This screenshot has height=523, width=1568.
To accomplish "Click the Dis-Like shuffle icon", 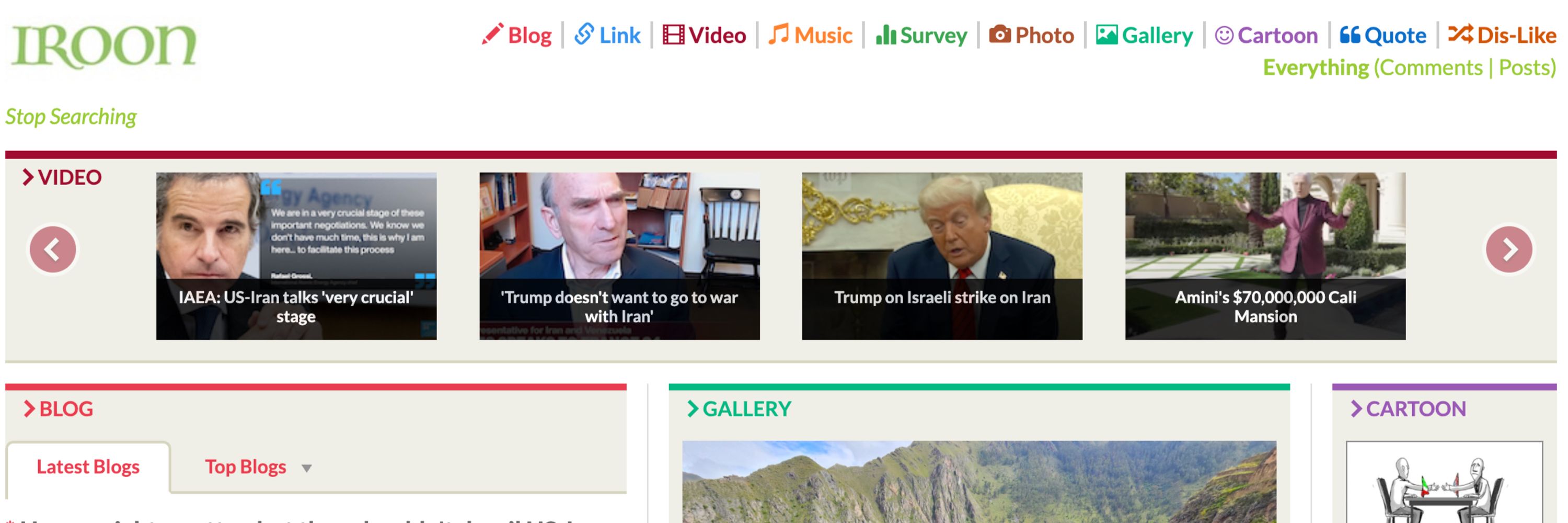I will (1460, 34).
